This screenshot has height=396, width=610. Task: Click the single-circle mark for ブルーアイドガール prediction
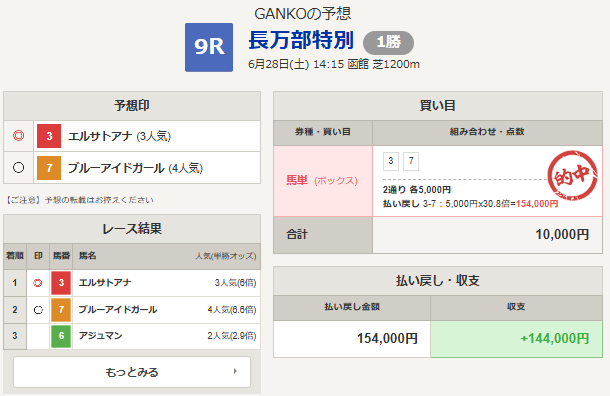[18, 168]
